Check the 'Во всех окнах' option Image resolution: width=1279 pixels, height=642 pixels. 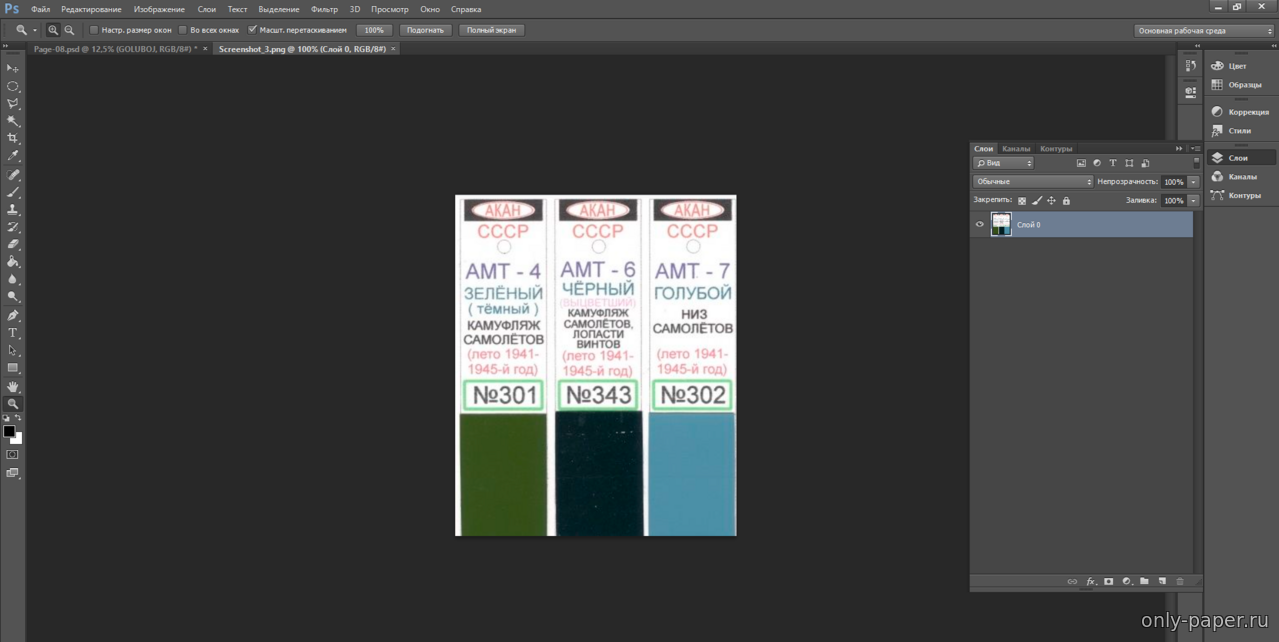coord(183,30)
